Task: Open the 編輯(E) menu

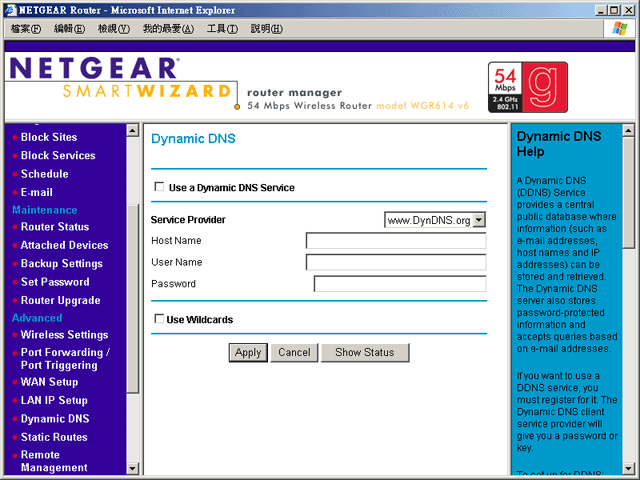Action: click(69, 29)
